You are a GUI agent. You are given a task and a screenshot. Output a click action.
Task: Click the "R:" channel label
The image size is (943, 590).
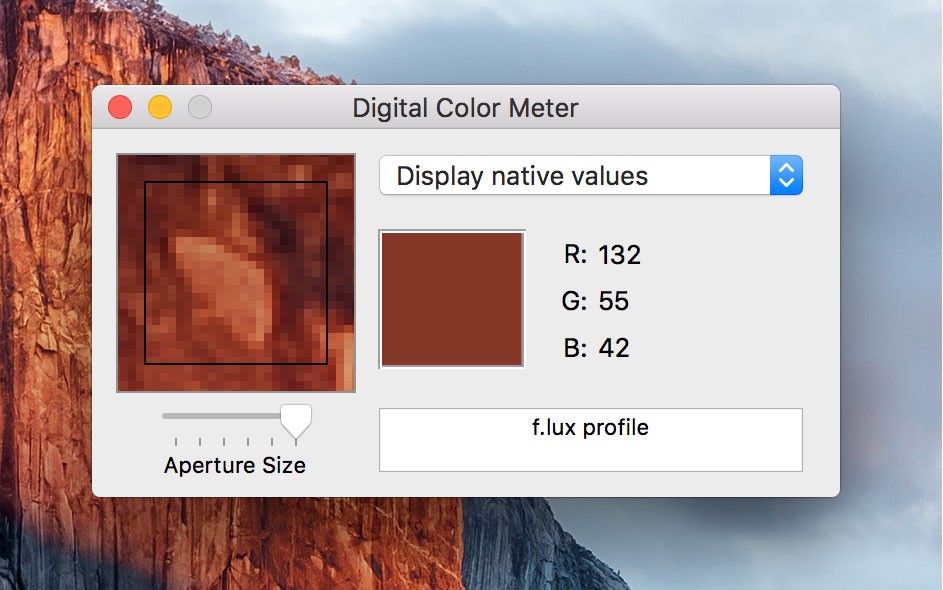[x=575, y=255]
